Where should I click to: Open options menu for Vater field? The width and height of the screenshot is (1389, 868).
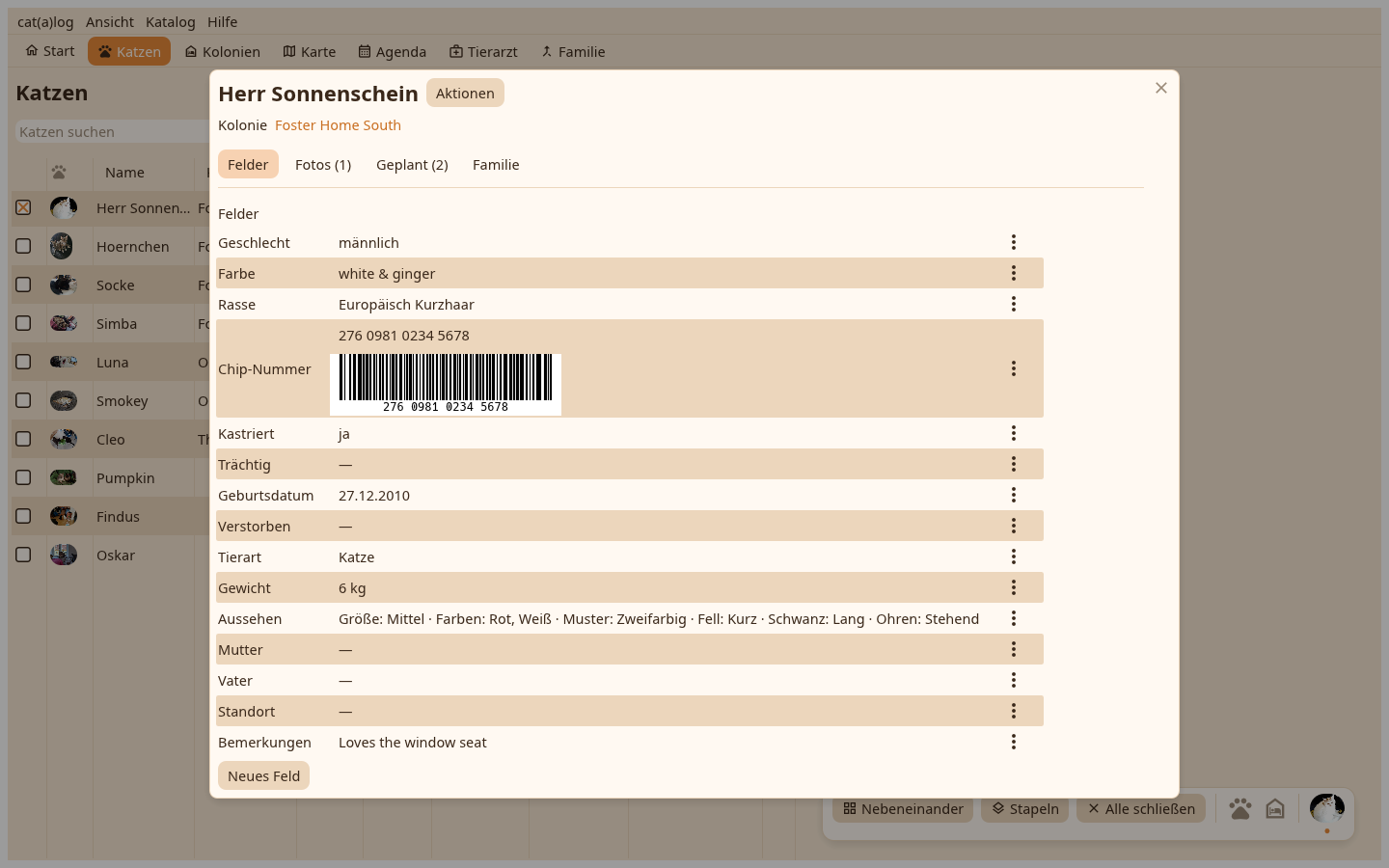pyautogui.click(x=1014, y=680)
